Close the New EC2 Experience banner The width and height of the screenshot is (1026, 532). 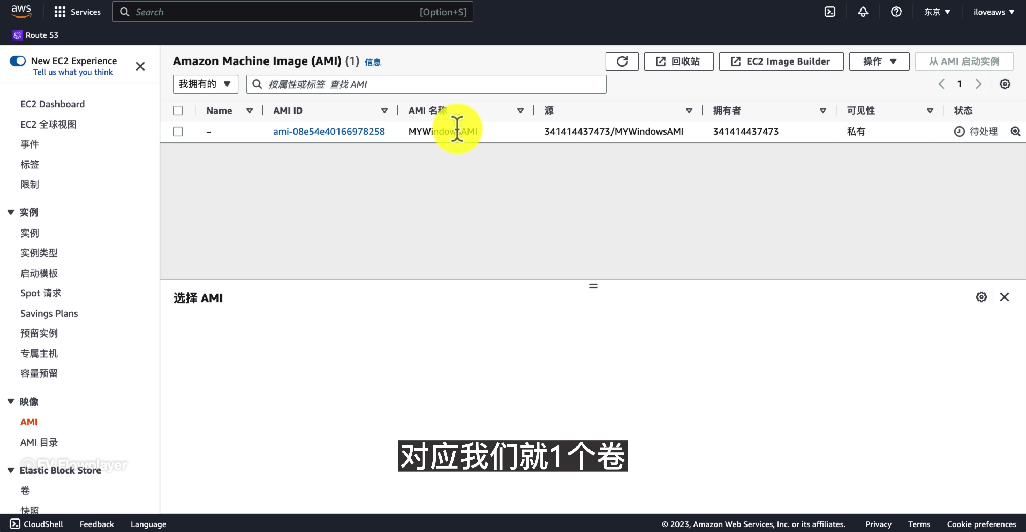(x=140, y=66)
